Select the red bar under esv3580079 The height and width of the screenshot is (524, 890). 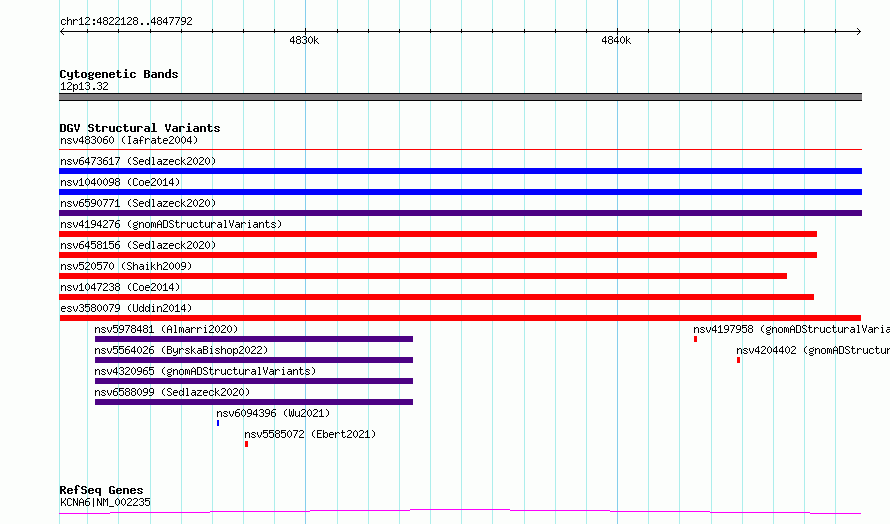pos(460,318)
